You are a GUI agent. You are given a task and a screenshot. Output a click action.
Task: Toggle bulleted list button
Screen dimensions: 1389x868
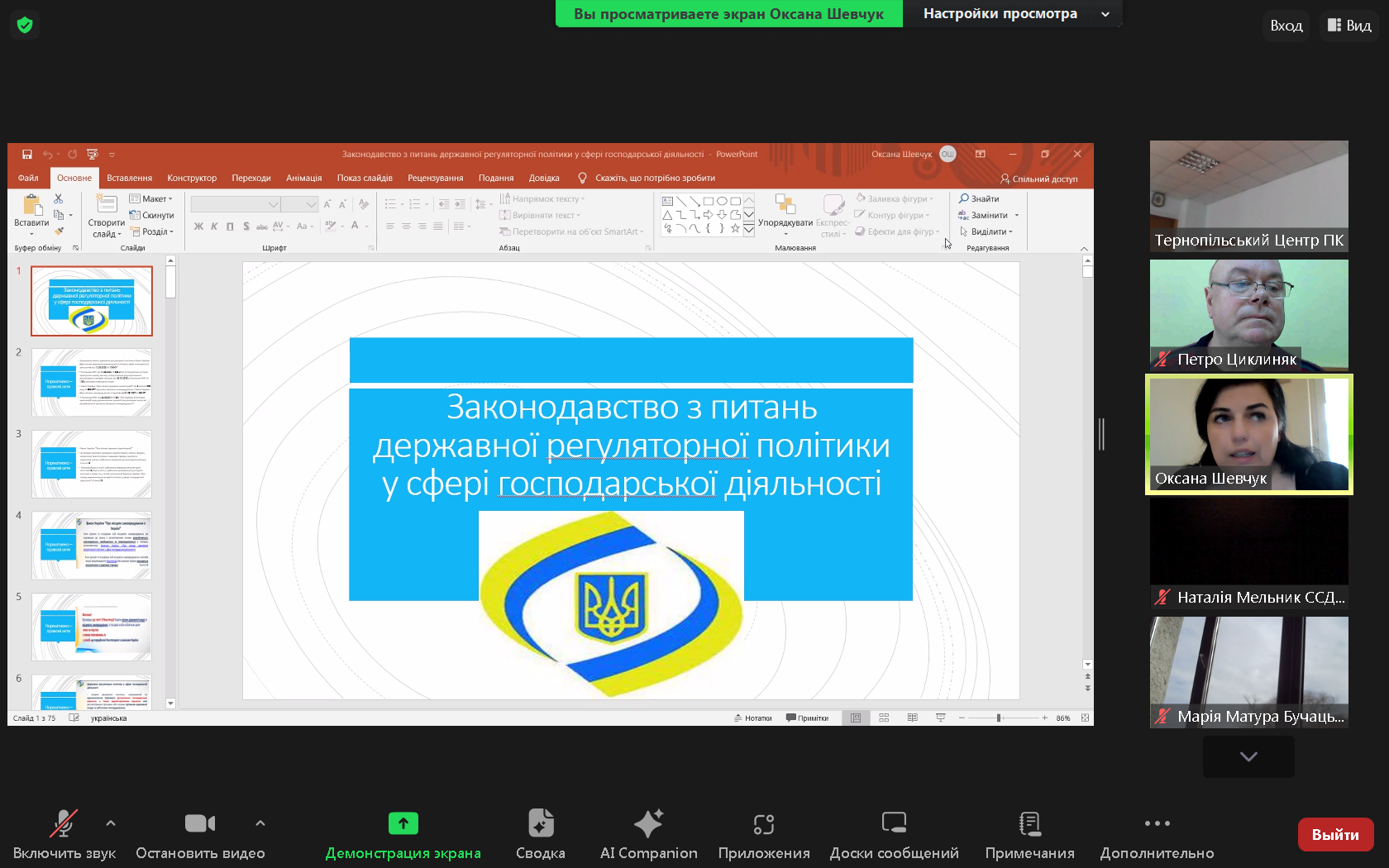click(x=390, y=204)
